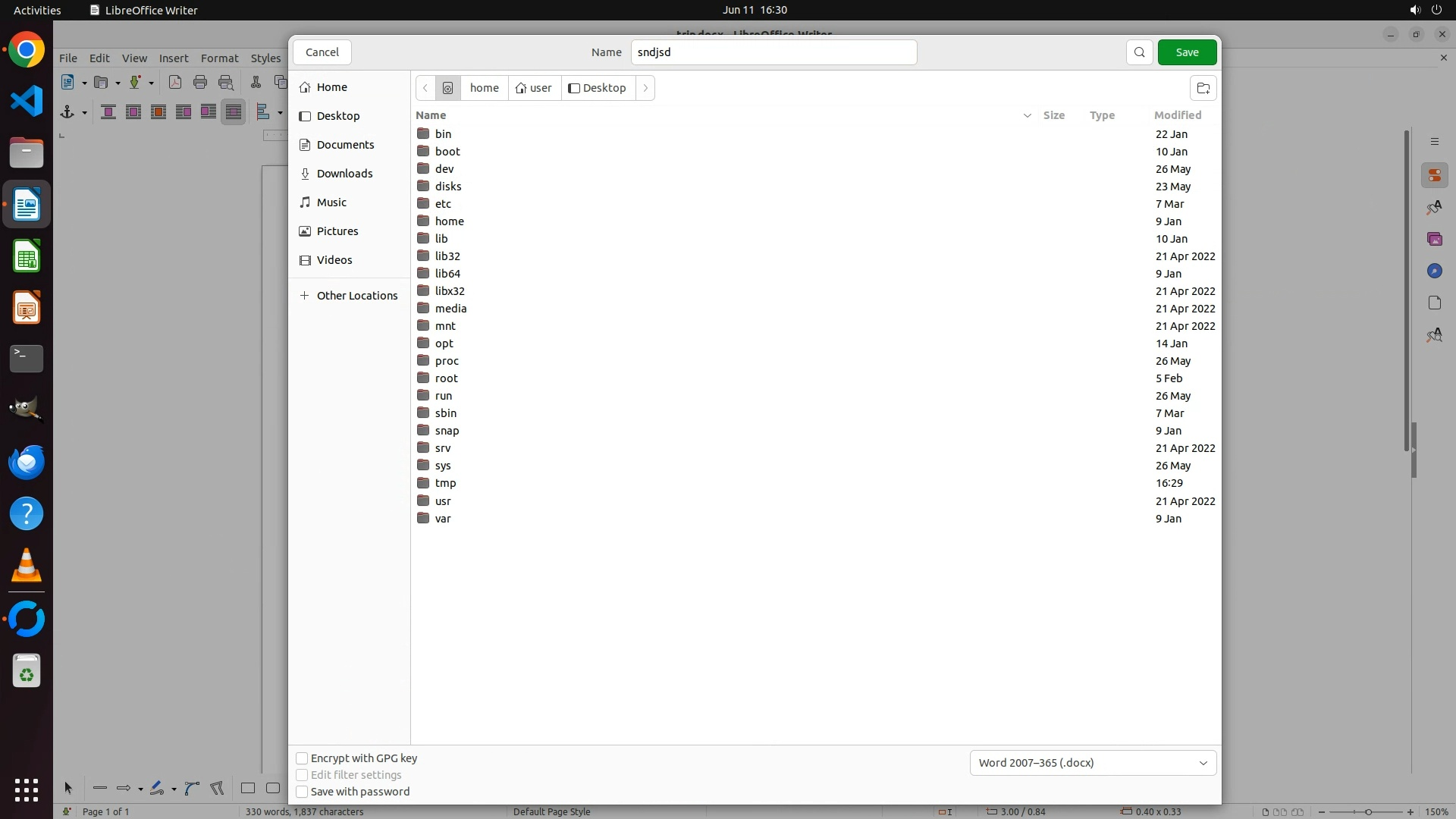Toggle the Edit filter settings checkbox

(x=302, y=775)
